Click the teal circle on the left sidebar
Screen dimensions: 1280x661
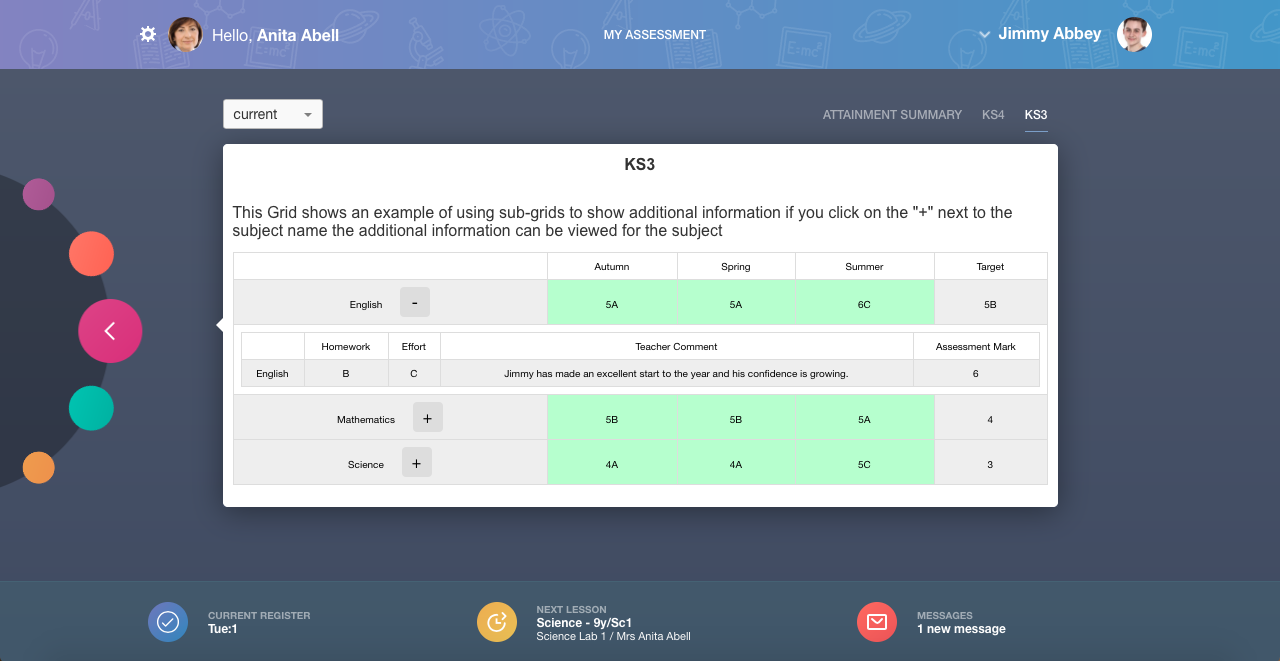[91, 408]
